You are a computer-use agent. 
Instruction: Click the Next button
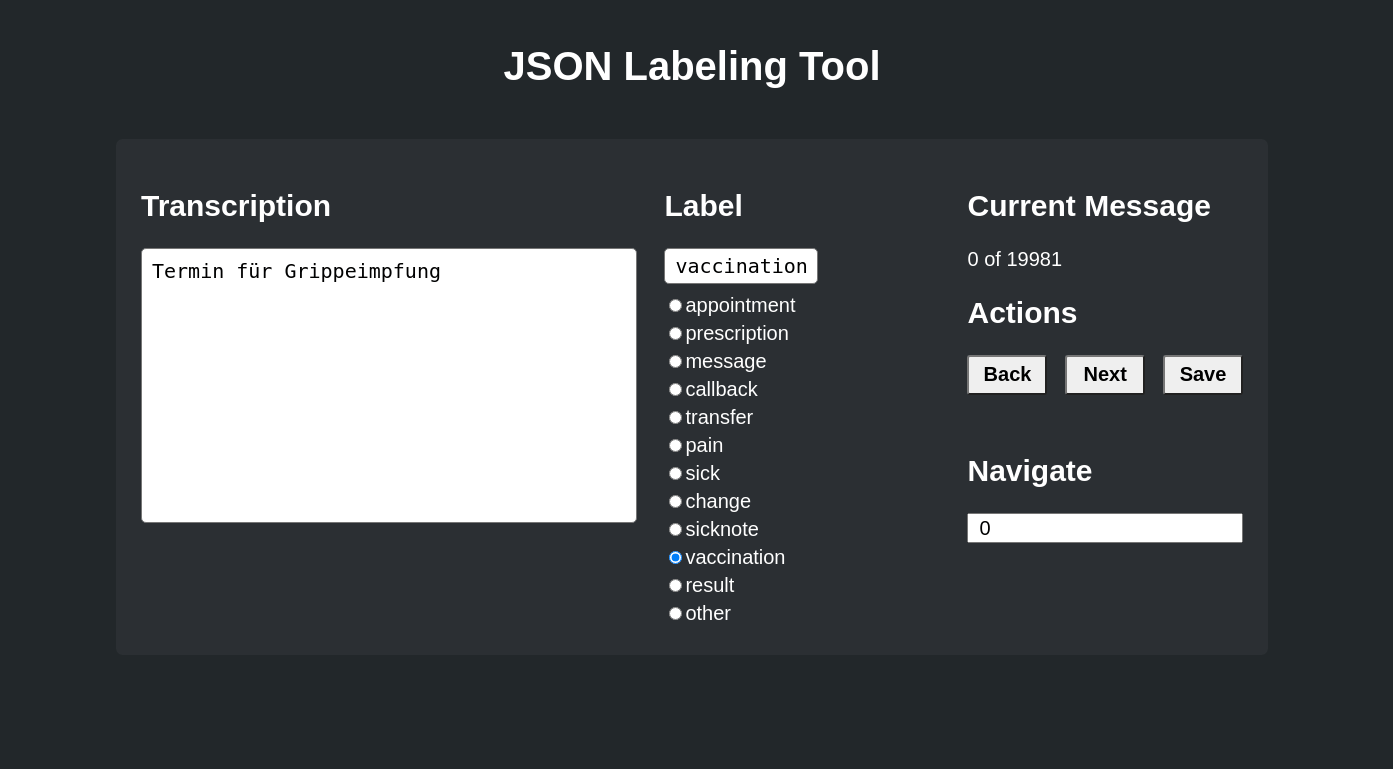coord(1104,374)
